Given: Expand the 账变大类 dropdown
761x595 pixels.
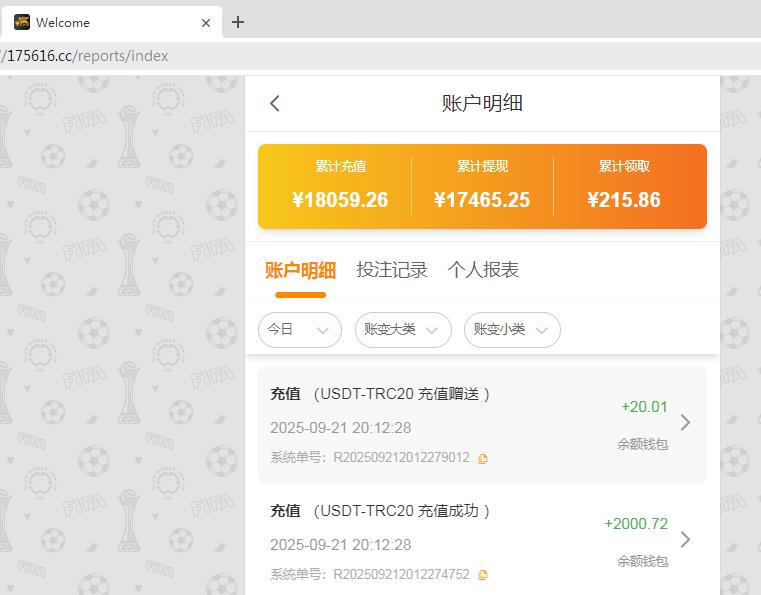Looking at the screenshot, I should (x=403, y=330).
